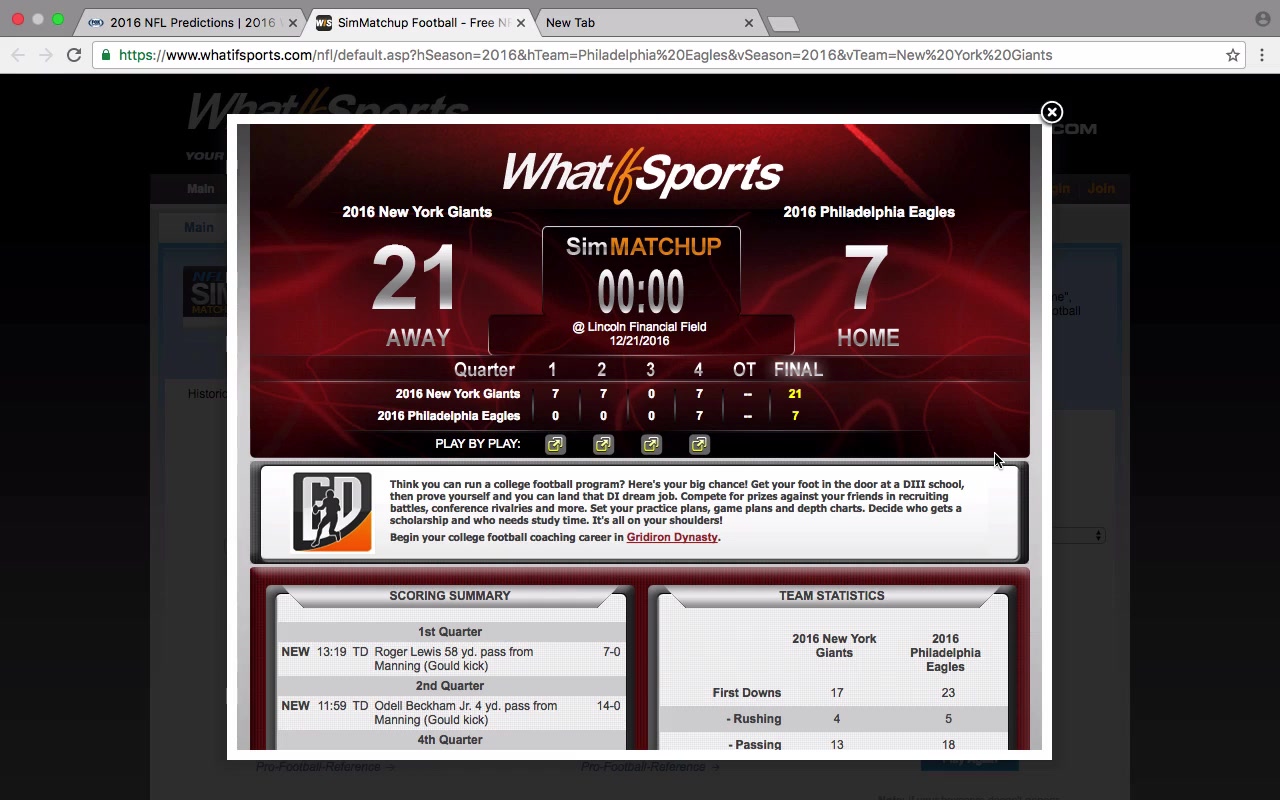1280x800 pixels.
Task: Click the 4th Quarter scoring heading
Action: [x=450, y=740]
